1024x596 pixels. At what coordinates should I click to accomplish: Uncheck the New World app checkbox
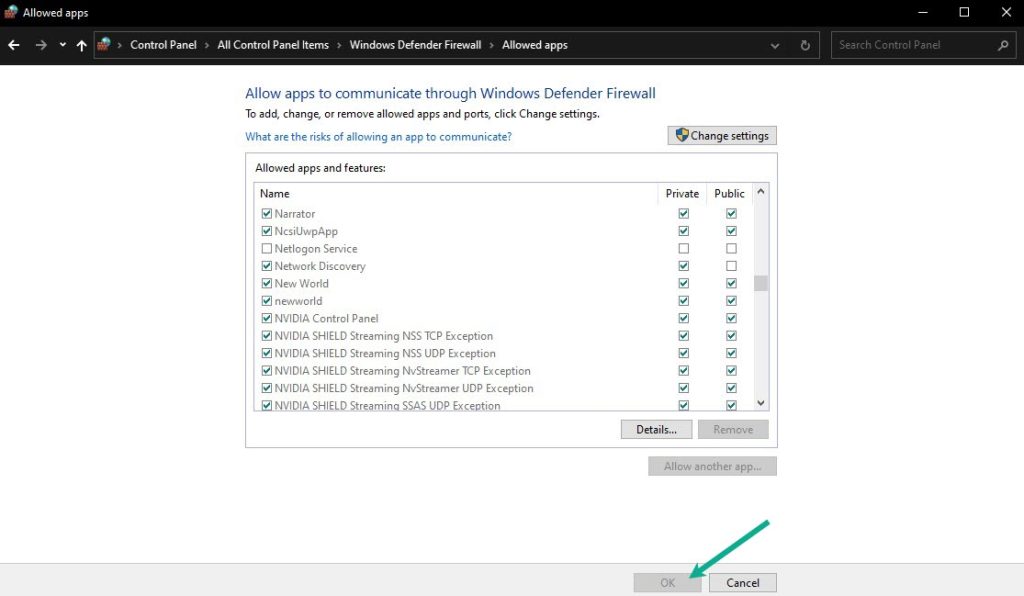click(266, 283)
